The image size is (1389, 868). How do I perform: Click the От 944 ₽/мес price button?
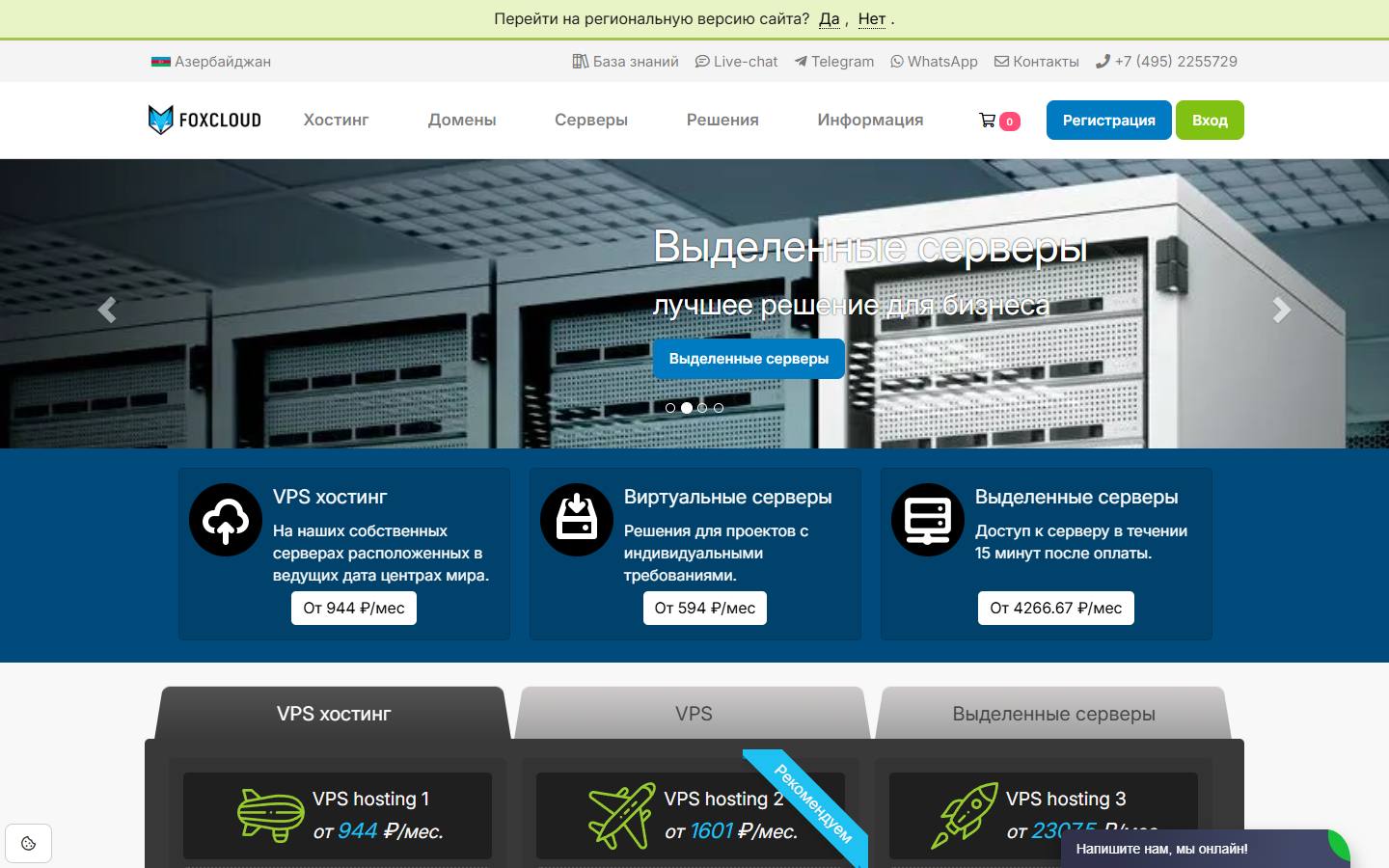coord(354,609)
